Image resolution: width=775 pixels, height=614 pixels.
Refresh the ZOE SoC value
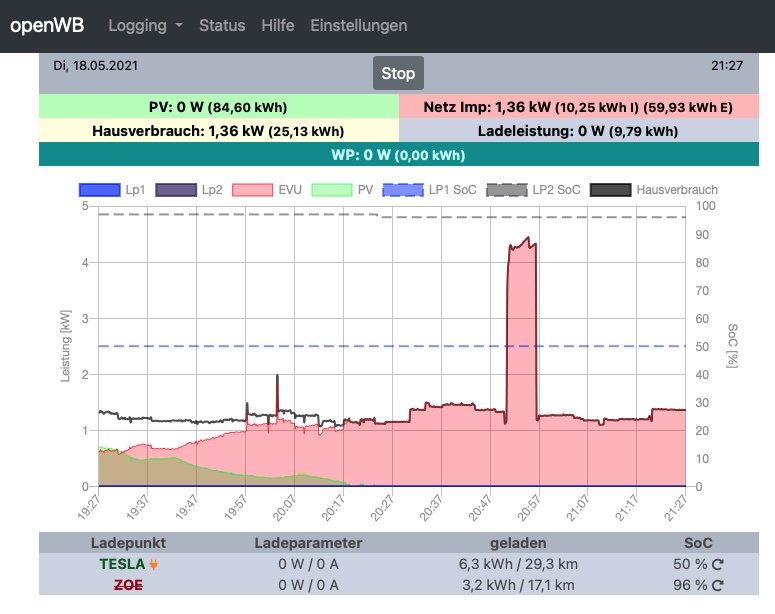click(717, 585)
